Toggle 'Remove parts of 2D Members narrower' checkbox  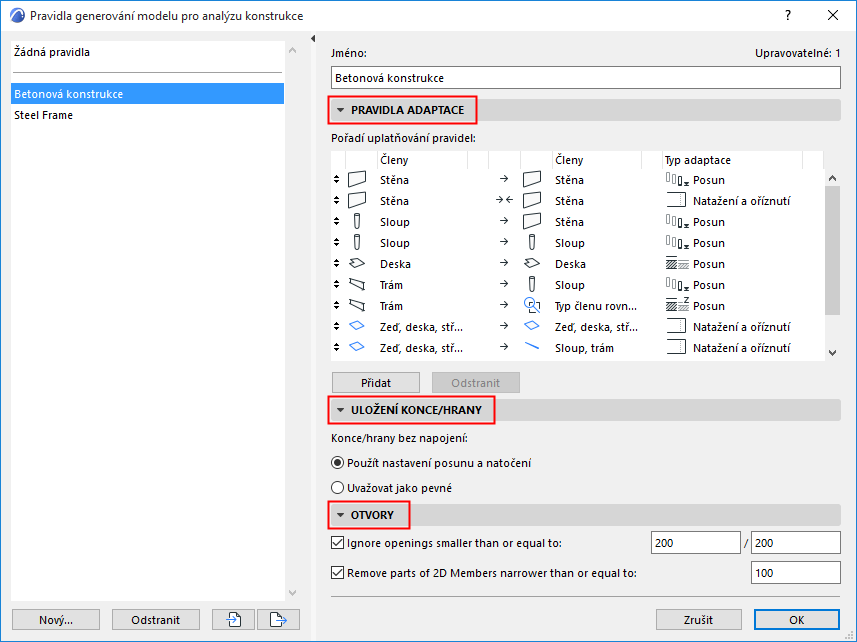[x=337, y=574]
